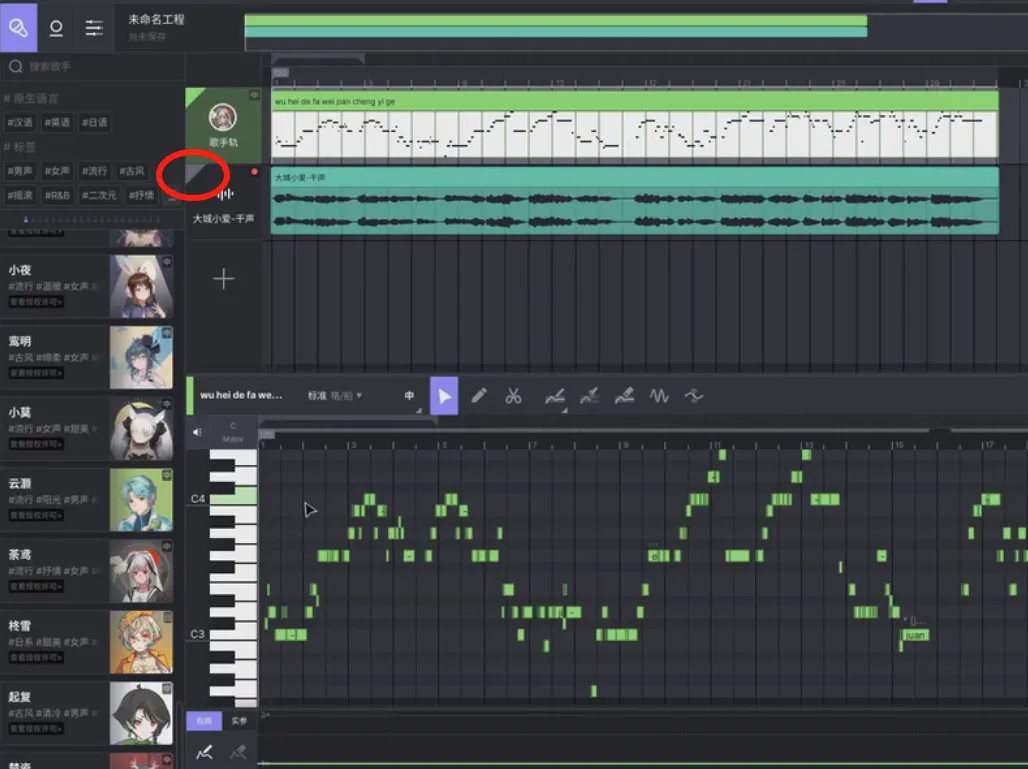This screenshot has height=769, width=1028.
Task: Toggle the #女声 tag filter
Action: [57, 171]
